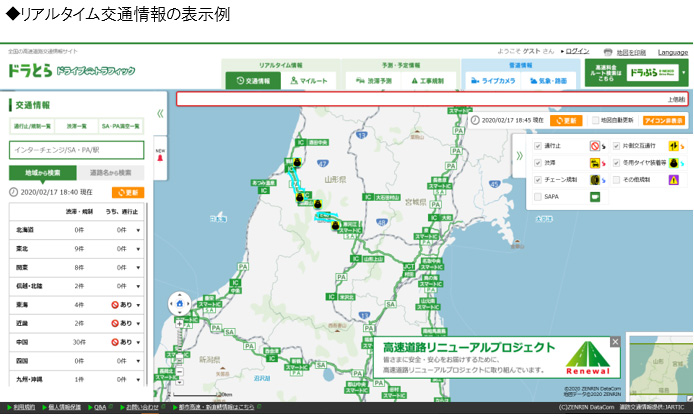The image size is (694, 416).
Task: Click the 渋滞 yellow car legend icon
Action: (x=594, y=162)
